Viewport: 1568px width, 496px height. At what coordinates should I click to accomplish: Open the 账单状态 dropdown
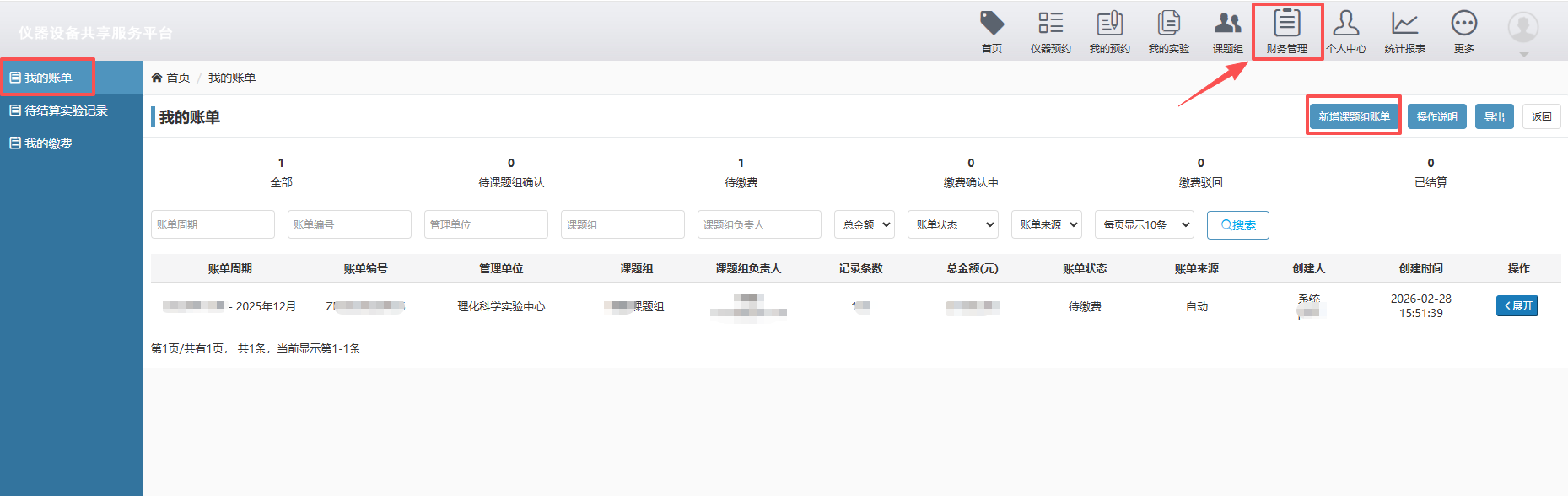coord(952,224)
